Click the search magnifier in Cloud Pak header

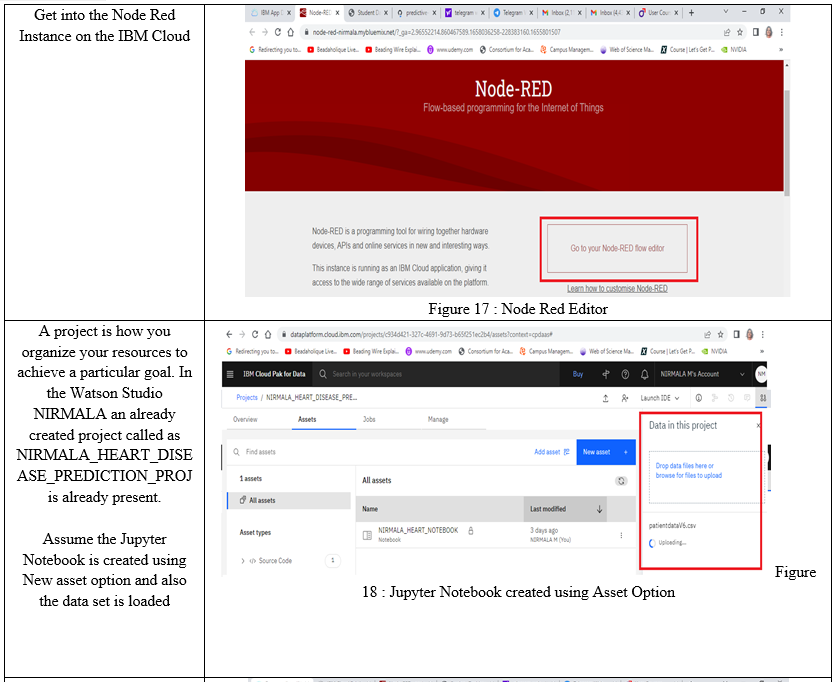click(323, 374)
